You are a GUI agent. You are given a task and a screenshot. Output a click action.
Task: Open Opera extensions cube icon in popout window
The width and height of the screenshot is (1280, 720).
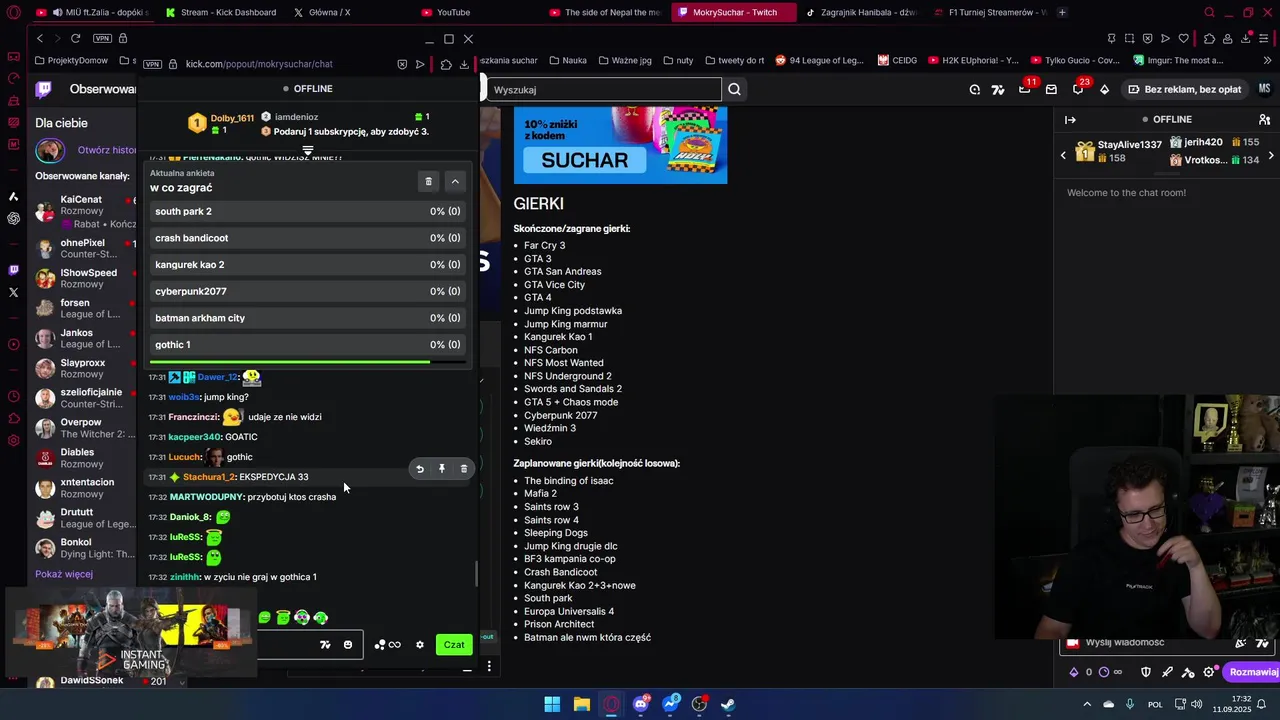[446, 64]
